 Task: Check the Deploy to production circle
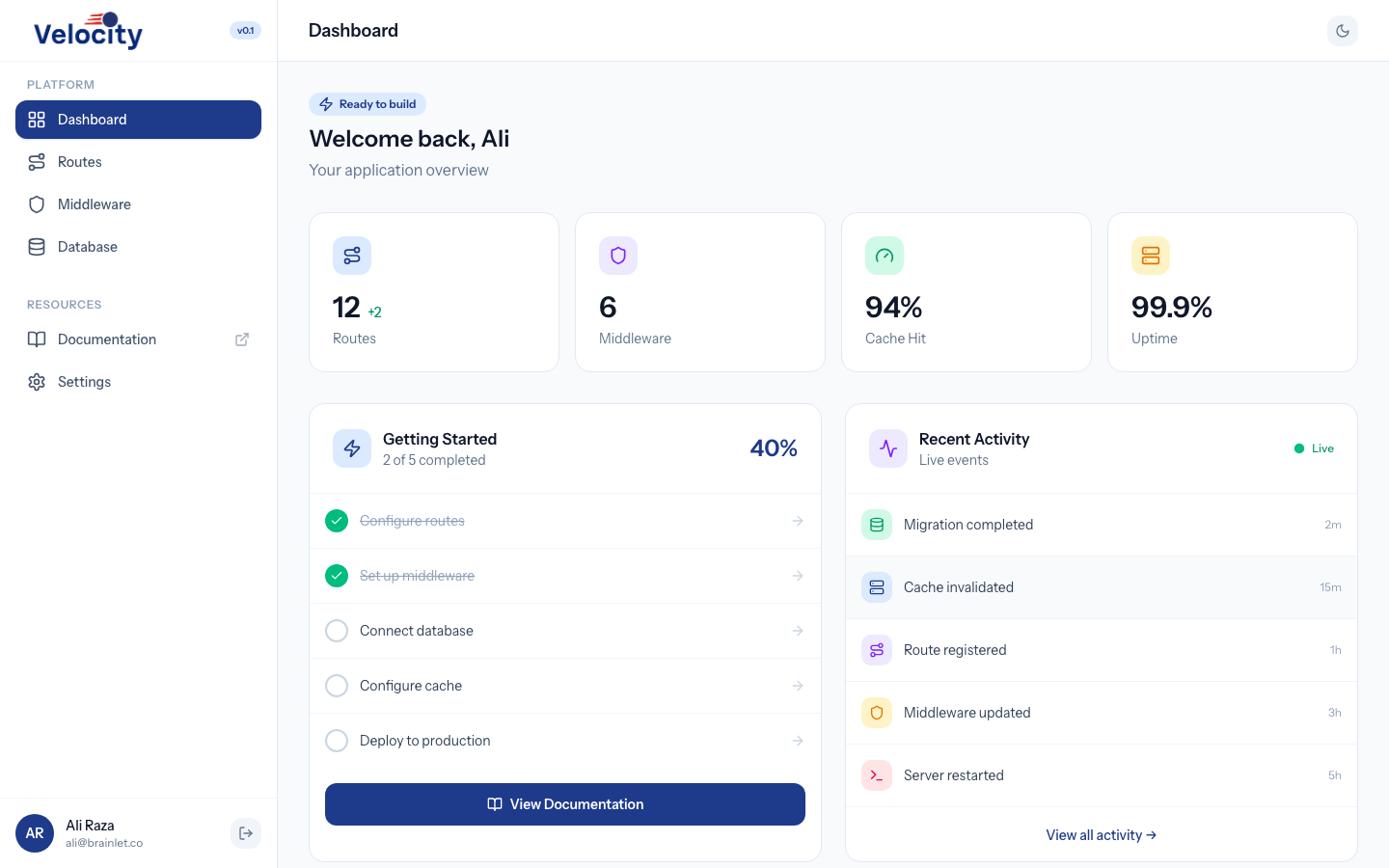(x=337, y=740)
